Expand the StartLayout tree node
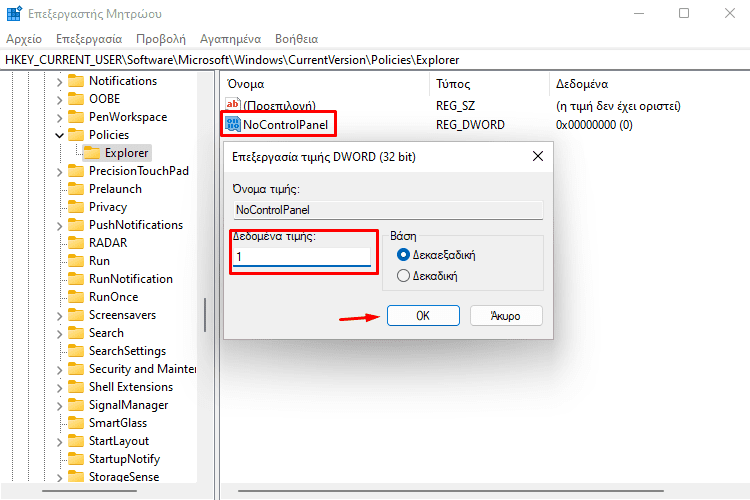 (59, 442)
